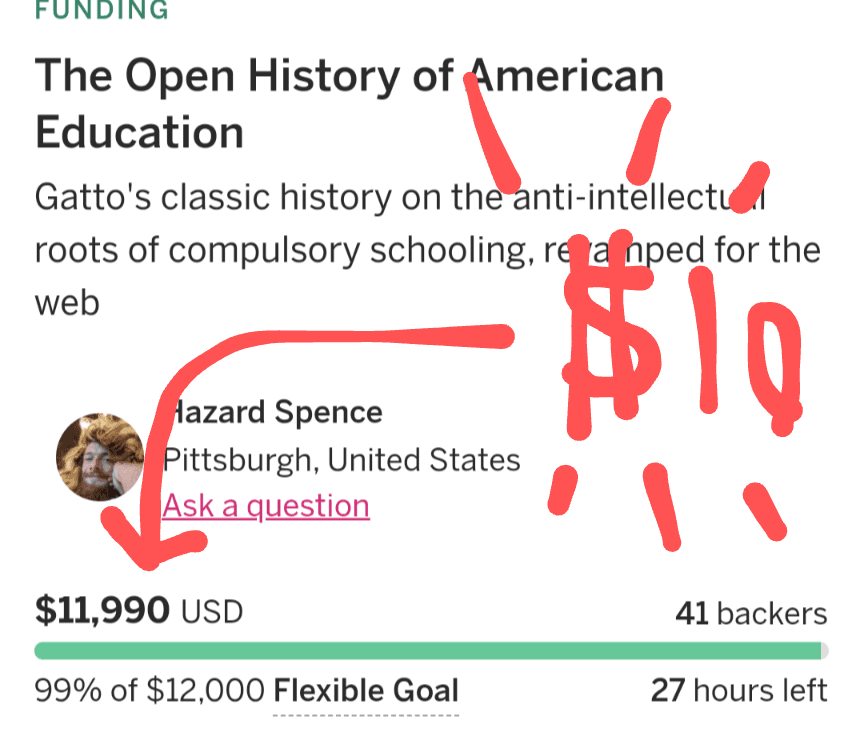Click the gray unfilled end of progress bar

click(824, 651)
